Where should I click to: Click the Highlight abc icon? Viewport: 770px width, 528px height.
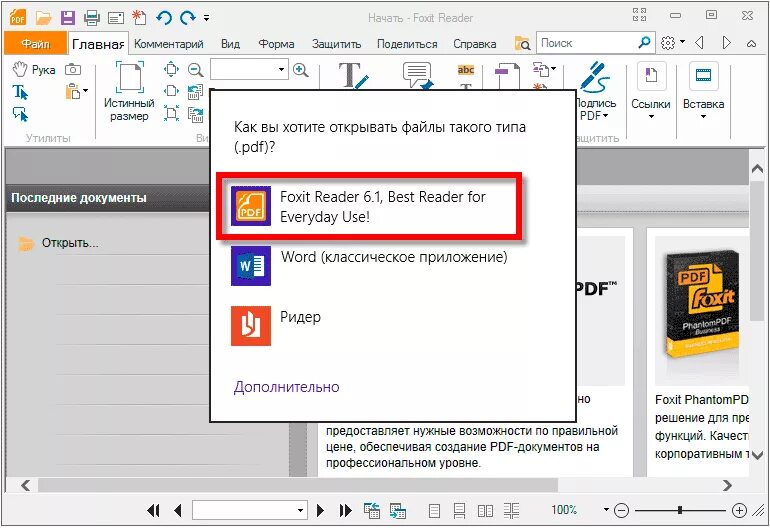[x=466, y=70]
